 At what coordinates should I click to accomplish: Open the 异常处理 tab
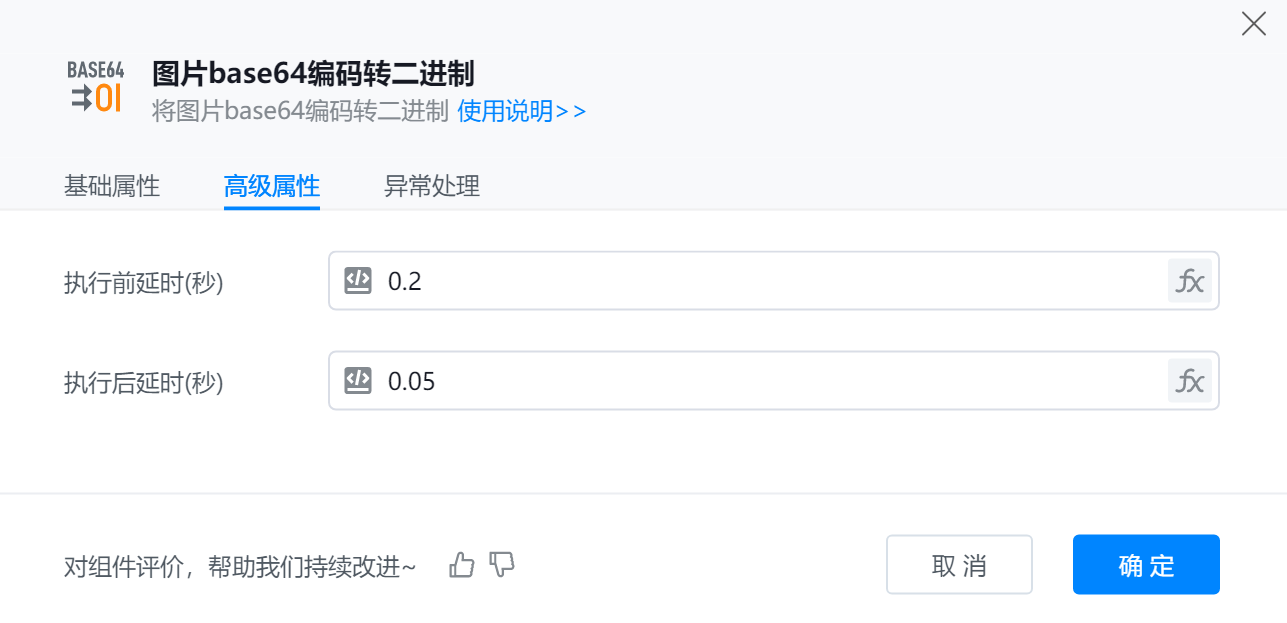[x=432, y=186]
